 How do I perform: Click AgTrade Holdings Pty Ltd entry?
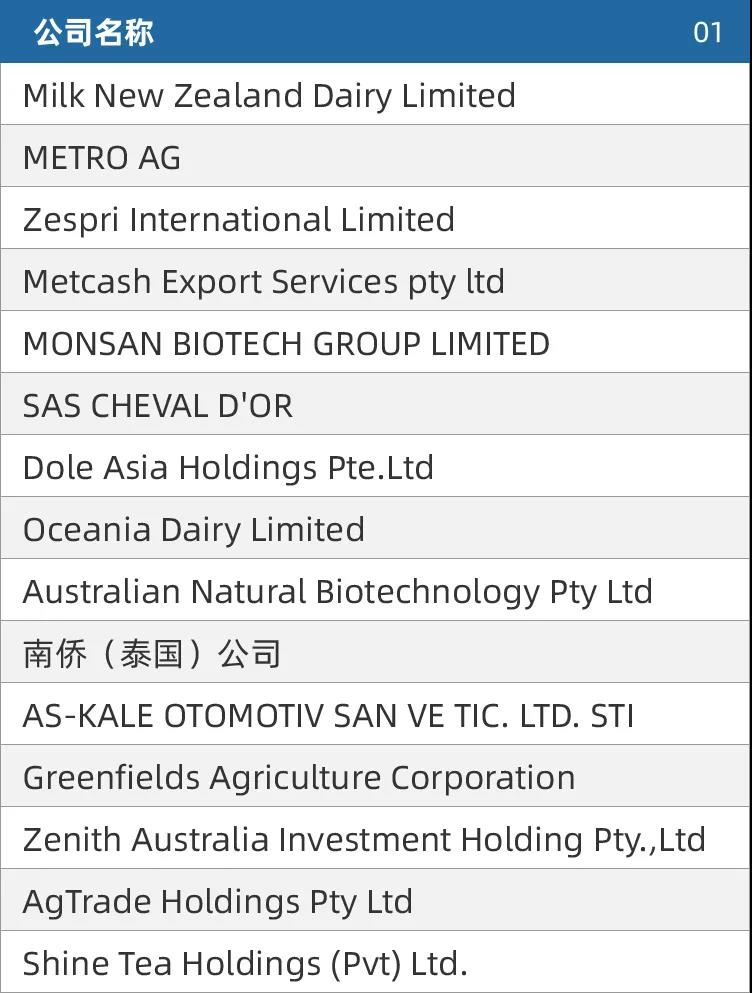[376, 901]
